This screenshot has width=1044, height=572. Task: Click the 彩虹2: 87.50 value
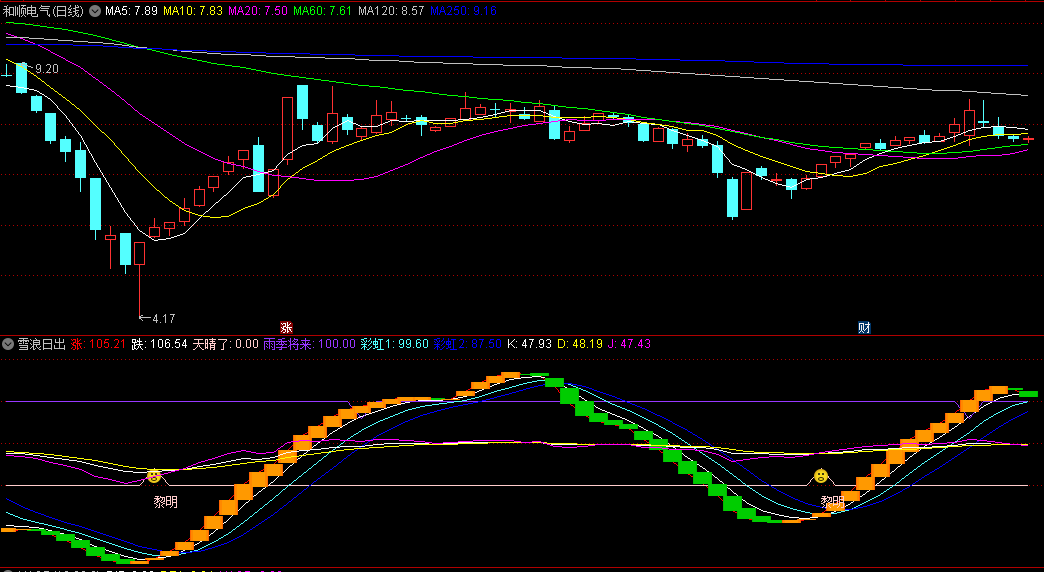tap(467, 344)
